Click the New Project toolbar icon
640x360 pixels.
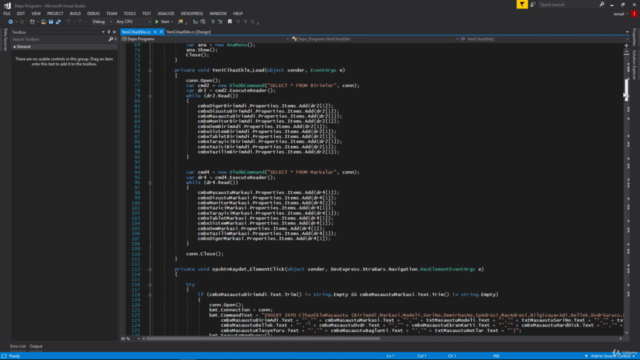[32, 22]
